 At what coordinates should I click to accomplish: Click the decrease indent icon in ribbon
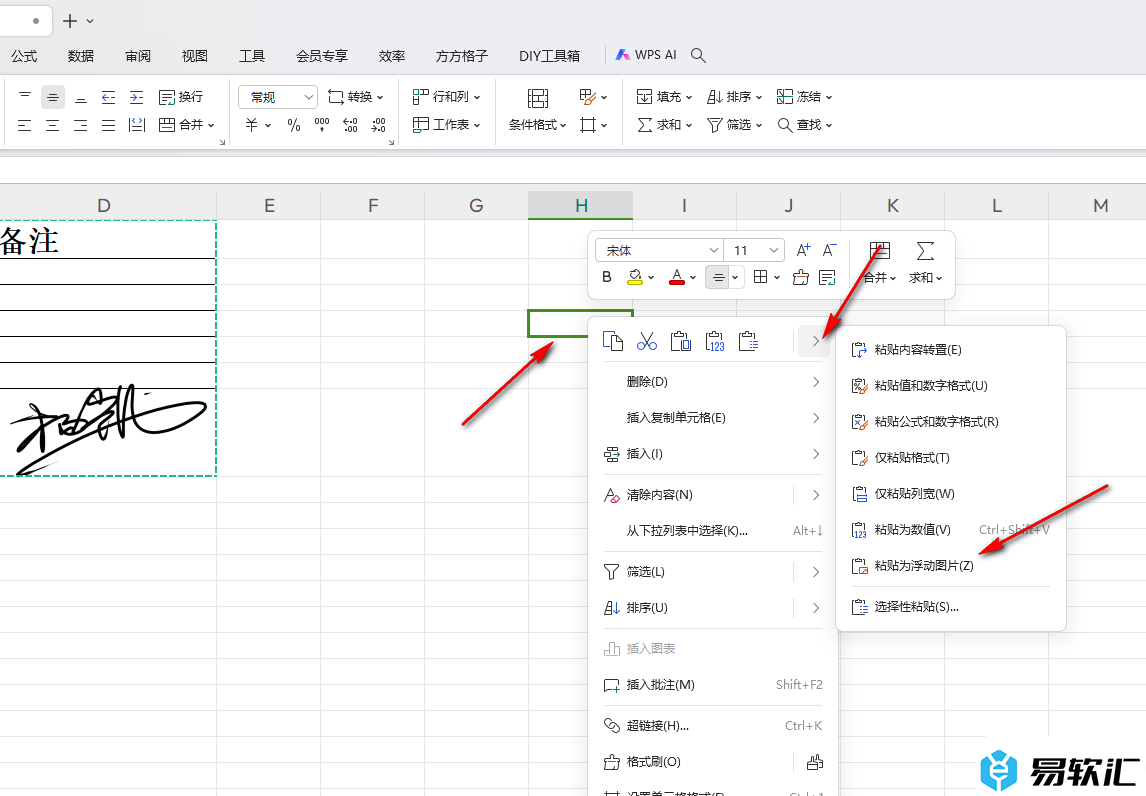(x=108, y=96)
